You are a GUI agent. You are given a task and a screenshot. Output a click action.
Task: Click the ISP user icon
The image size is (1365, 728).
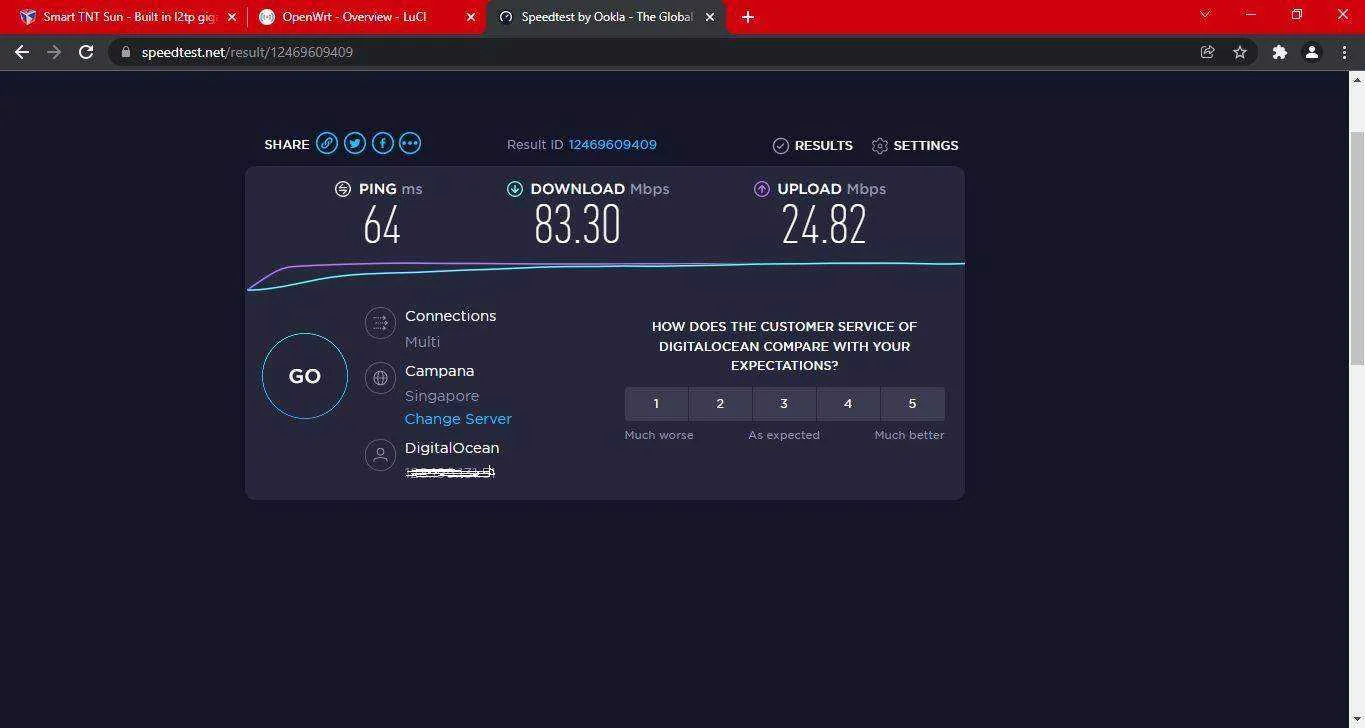[380, 455]
